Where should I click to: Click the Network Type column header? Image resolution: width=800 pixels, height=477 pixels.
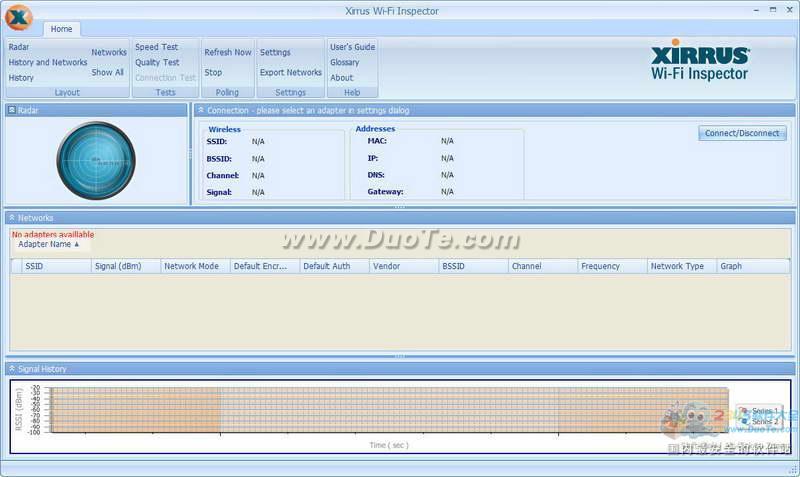(x=682, y=266)
